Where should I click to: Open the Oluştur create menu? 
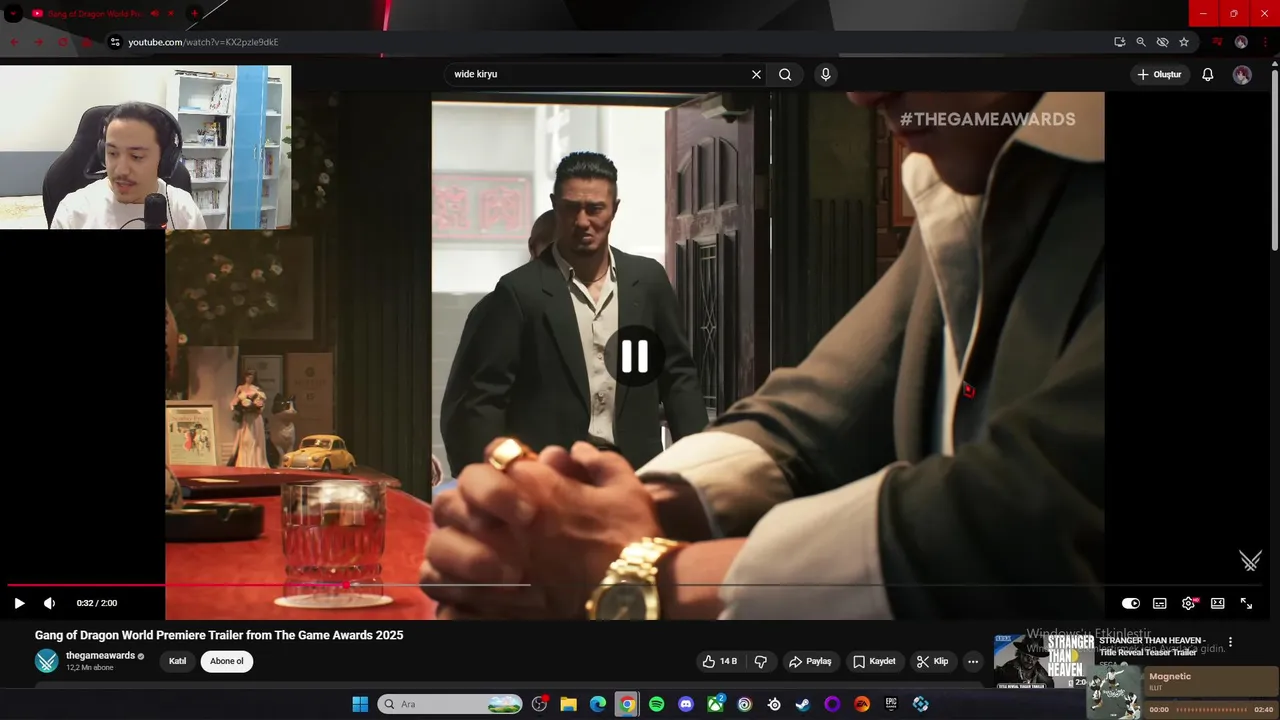click(x=1159, y=74)
